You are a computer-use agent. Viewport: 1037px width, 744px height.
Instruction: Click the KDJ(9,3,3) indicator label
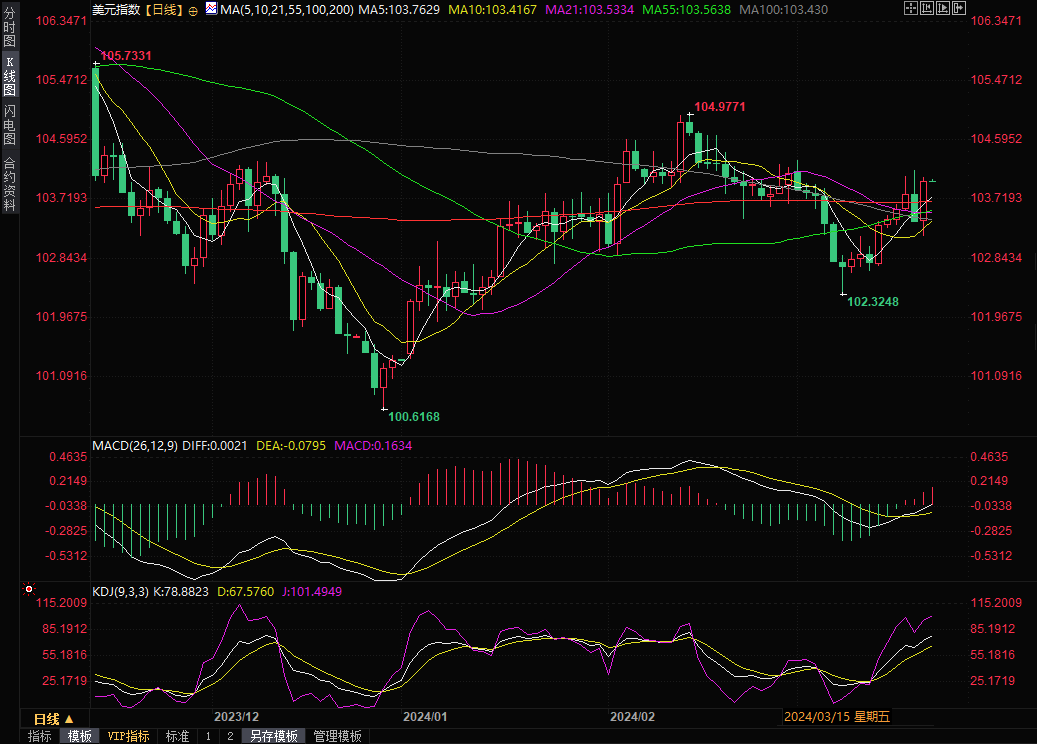(x=120, y=592)
